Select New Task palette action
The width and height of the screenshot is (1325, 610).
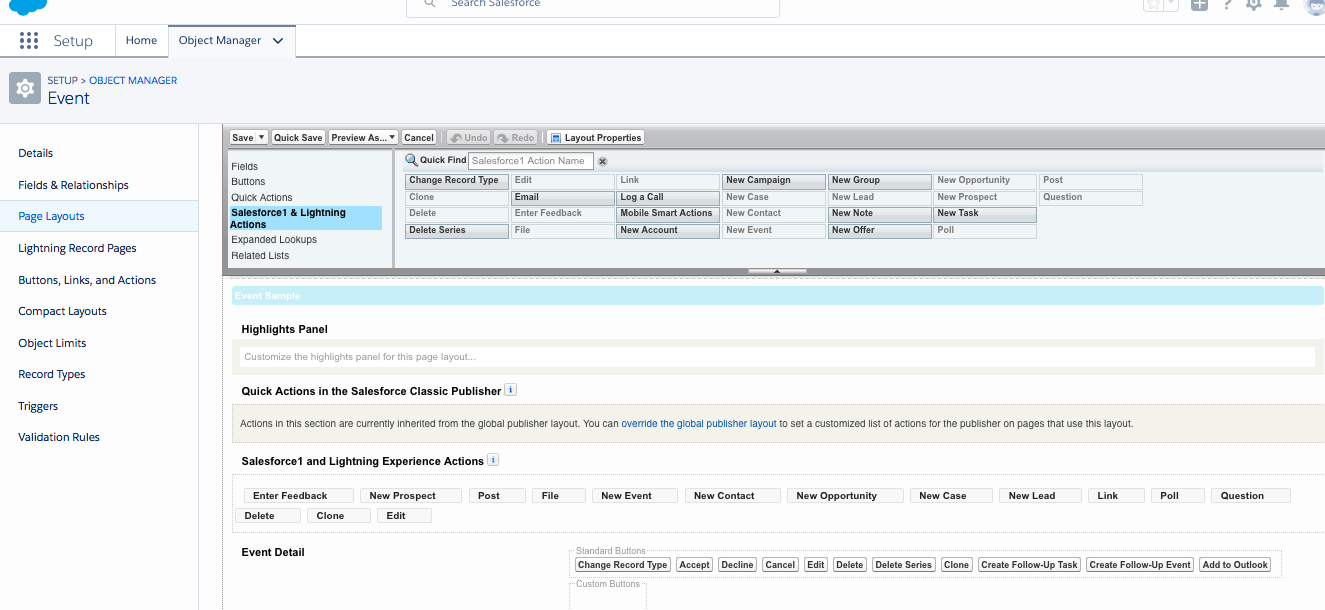point(985,213)
